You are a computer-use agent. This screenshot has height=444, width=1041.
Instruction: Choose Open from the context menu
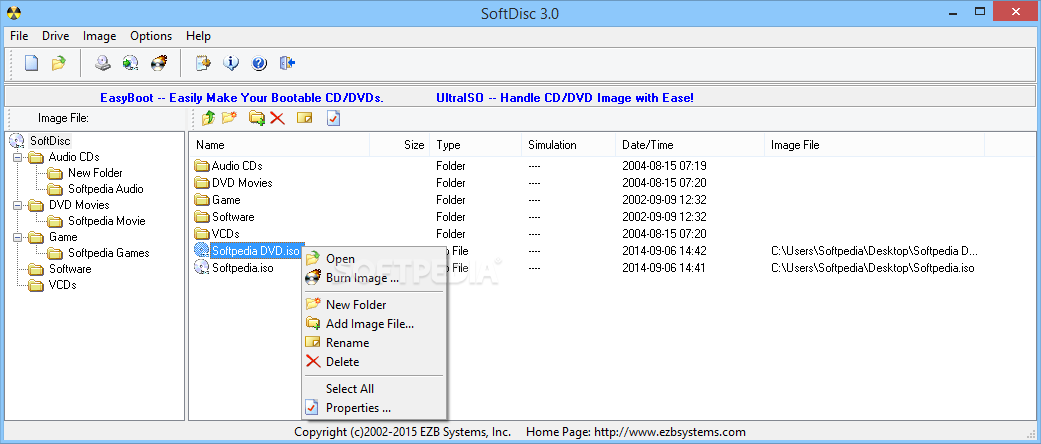(374, 259)
